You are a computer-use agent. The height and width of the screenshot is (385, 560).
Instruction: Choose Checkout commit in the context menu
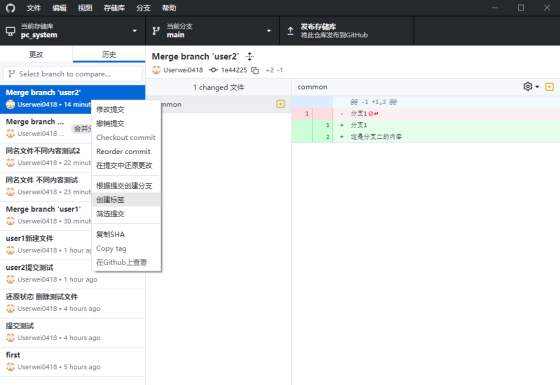click(x=126, y=138)
